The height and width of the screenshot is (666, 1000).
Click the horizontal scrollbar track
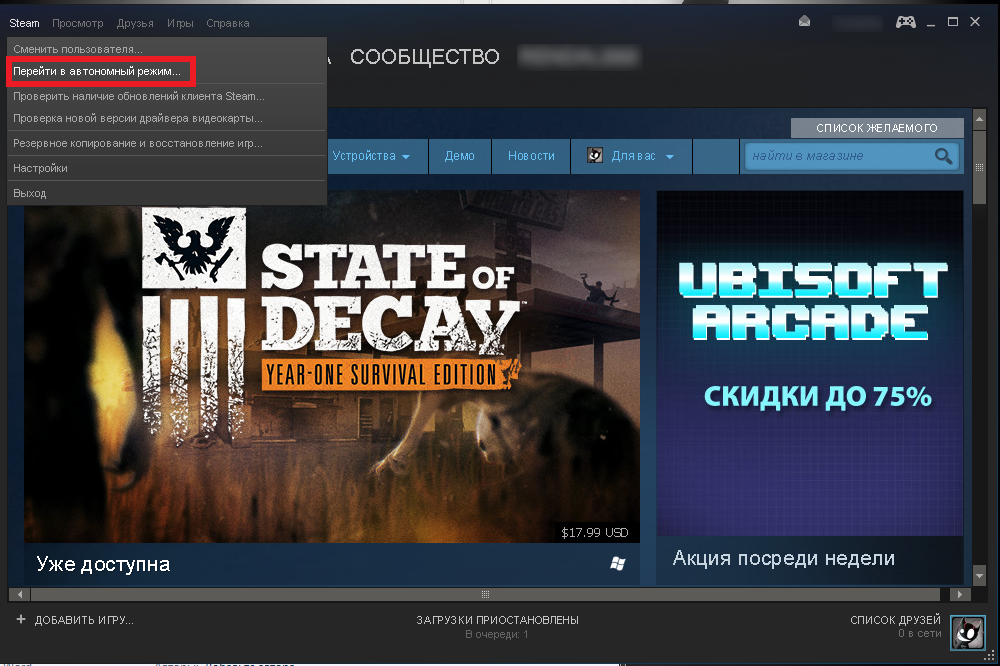pyautogui.click(x=485, y=594)
